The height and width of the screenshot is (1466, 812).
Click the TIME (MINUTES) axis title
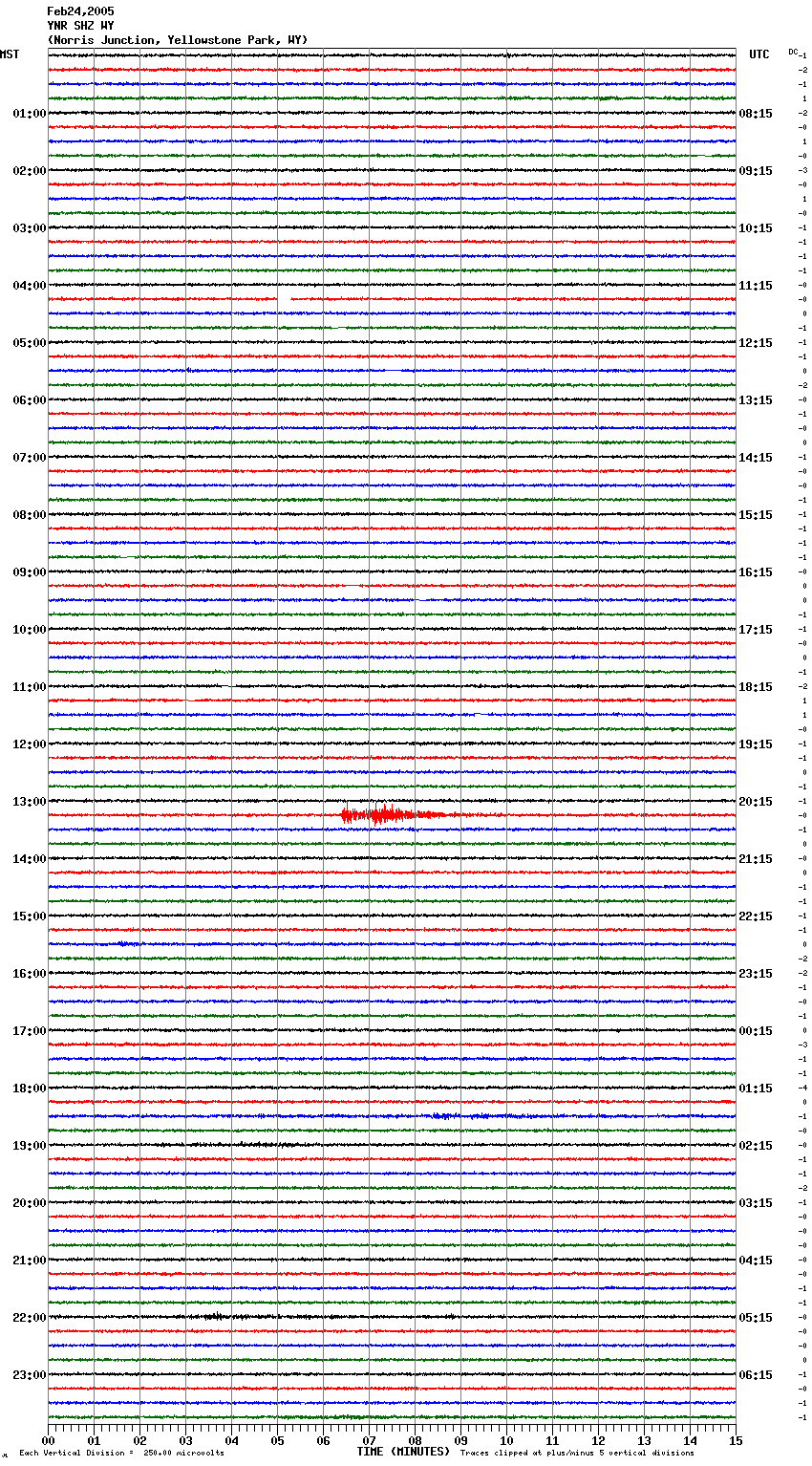403,1452
